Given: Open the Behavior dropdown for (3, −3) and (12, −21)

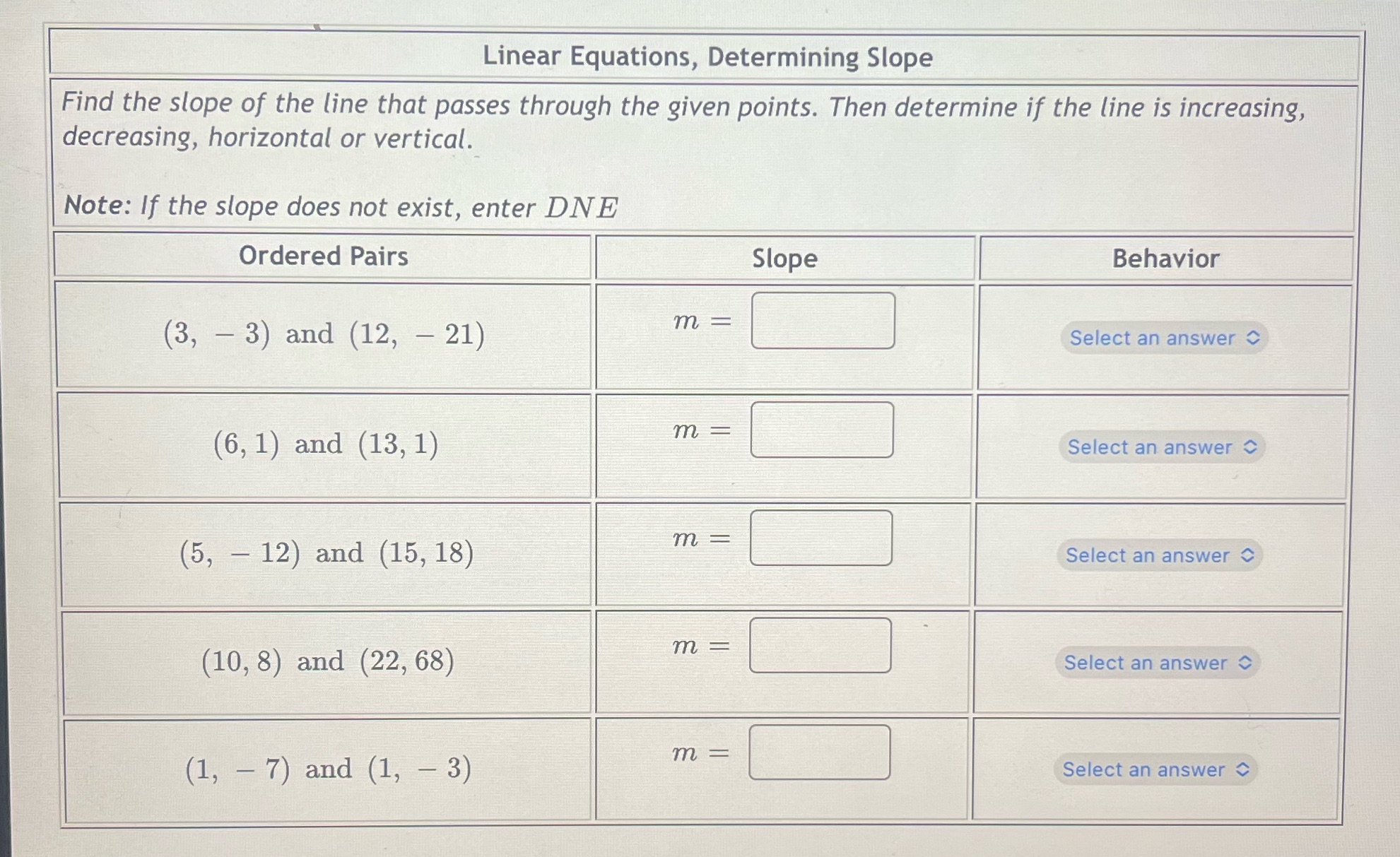Looking at the screenshot, I should [x=1165, y=338].
